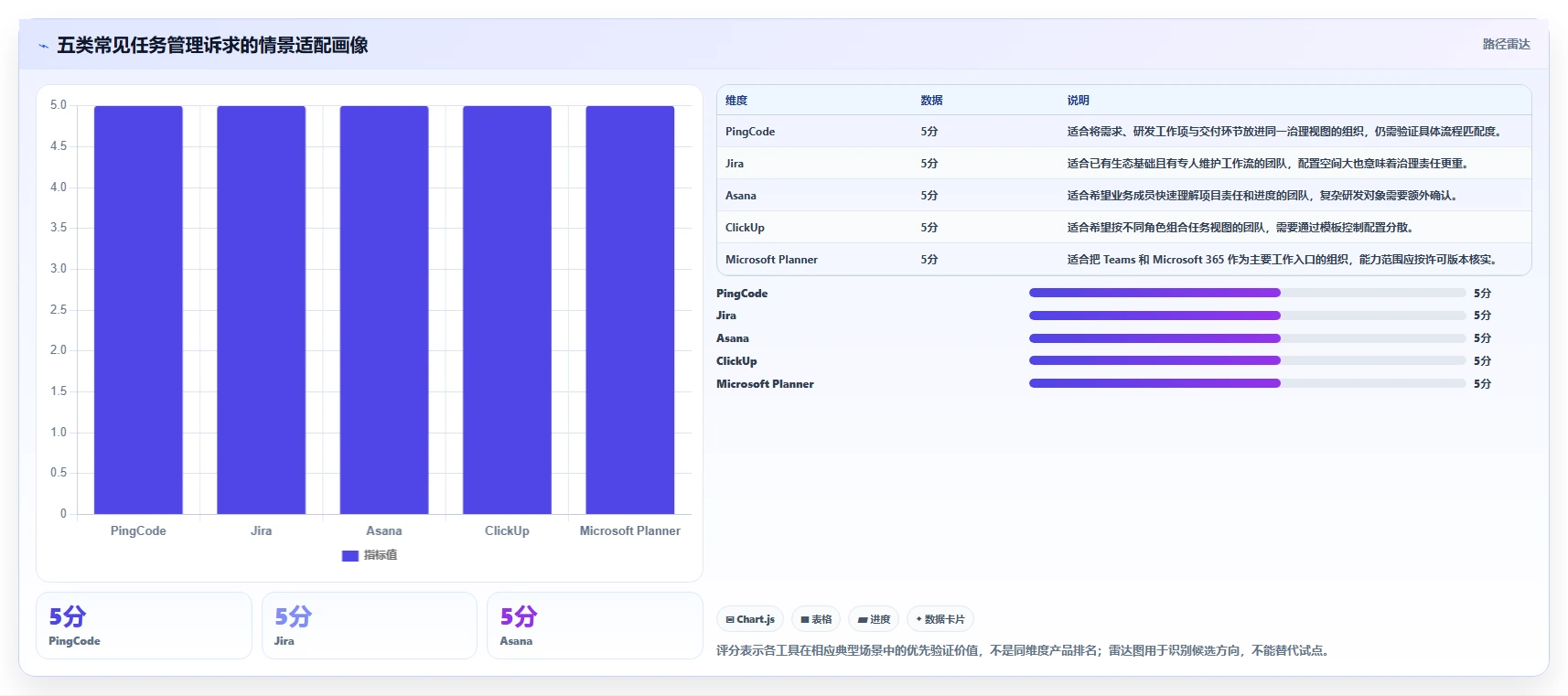
Task: Select the 数据 column header in the table
Action: (931, 101)
